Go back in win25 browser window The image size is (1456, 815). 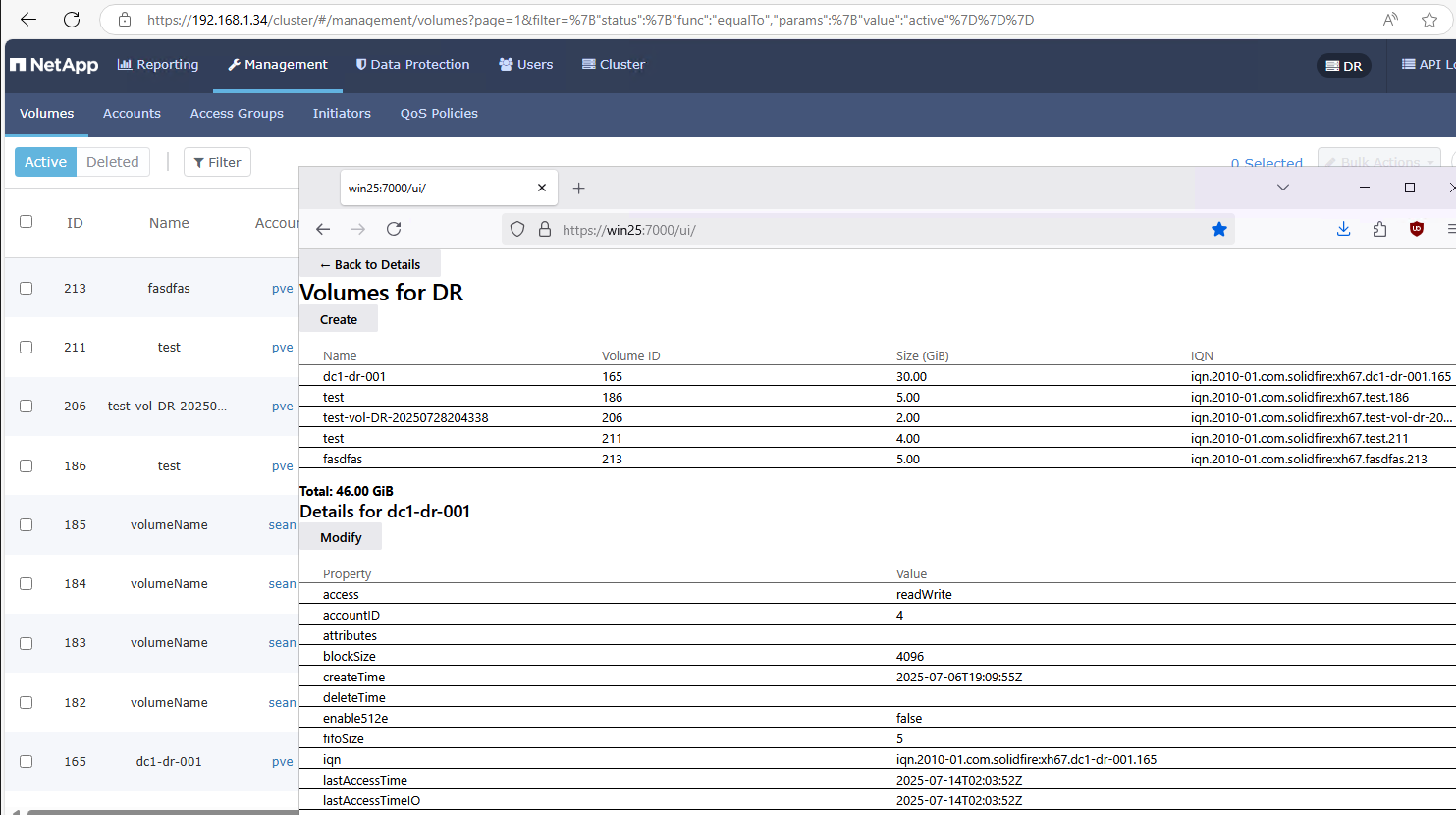tap(323, 229)
